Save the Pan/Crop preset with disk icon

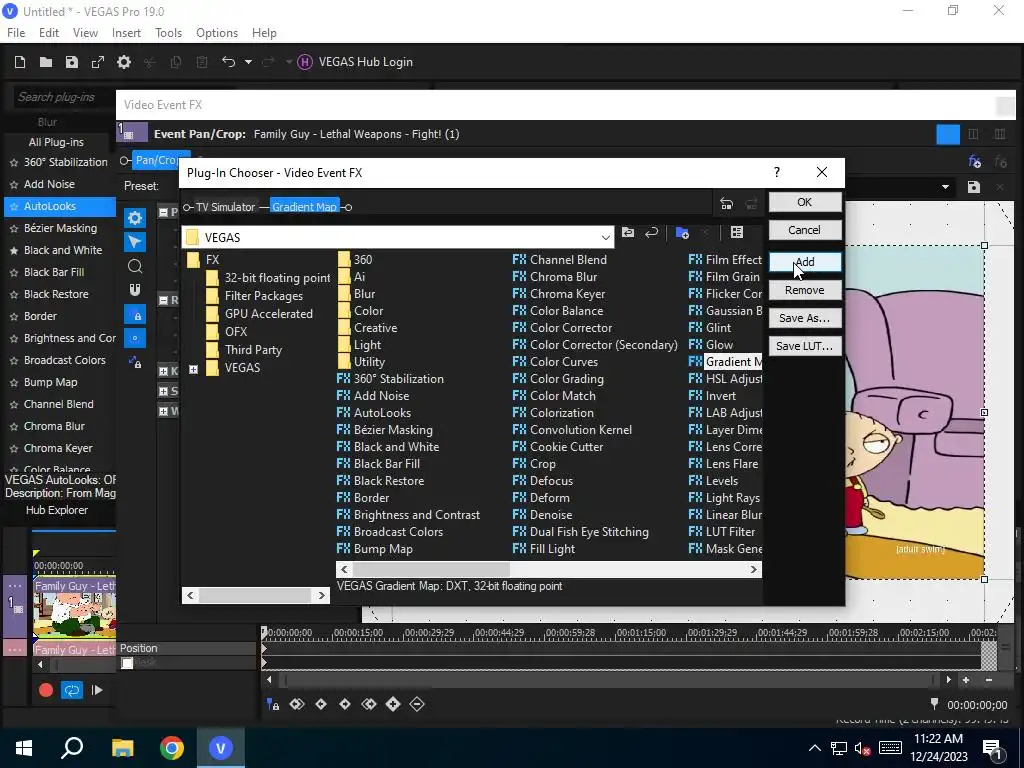[x=974, y=187]
